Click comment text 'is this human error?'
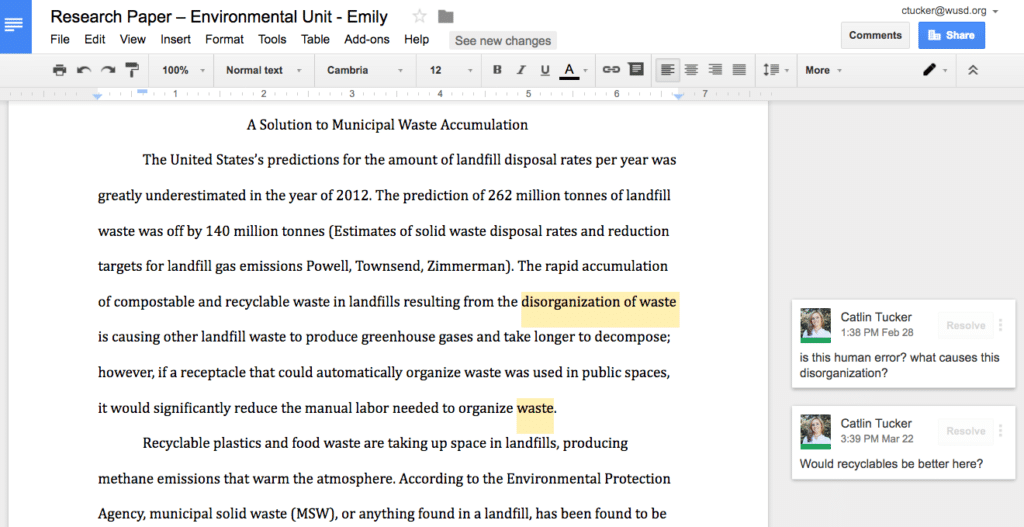Viewport: 1024px width, 527px height. pos(852,358)
